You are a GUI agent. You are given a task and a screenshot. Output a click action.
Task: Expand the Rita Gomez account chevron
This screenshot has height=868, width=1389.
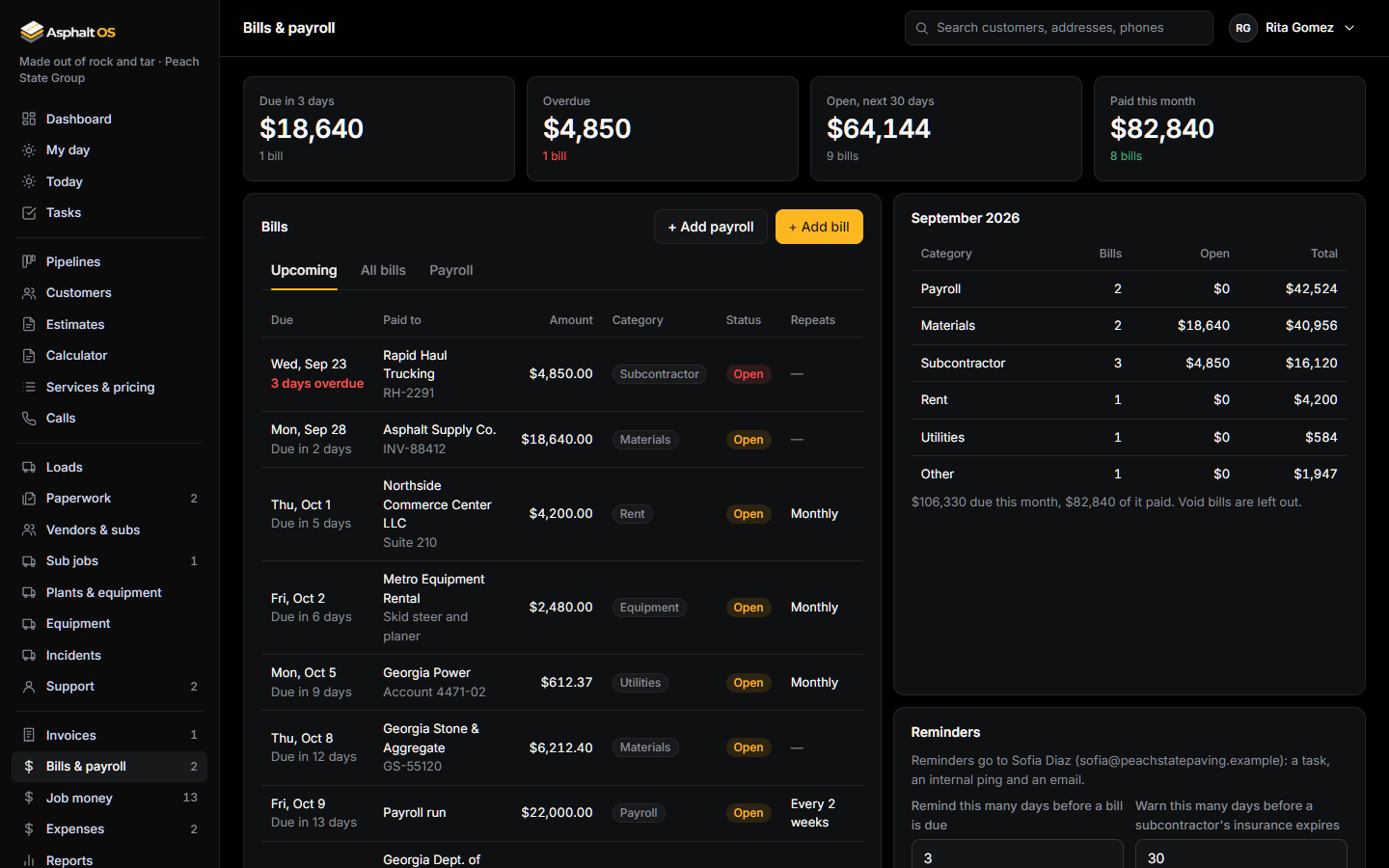1349,28
